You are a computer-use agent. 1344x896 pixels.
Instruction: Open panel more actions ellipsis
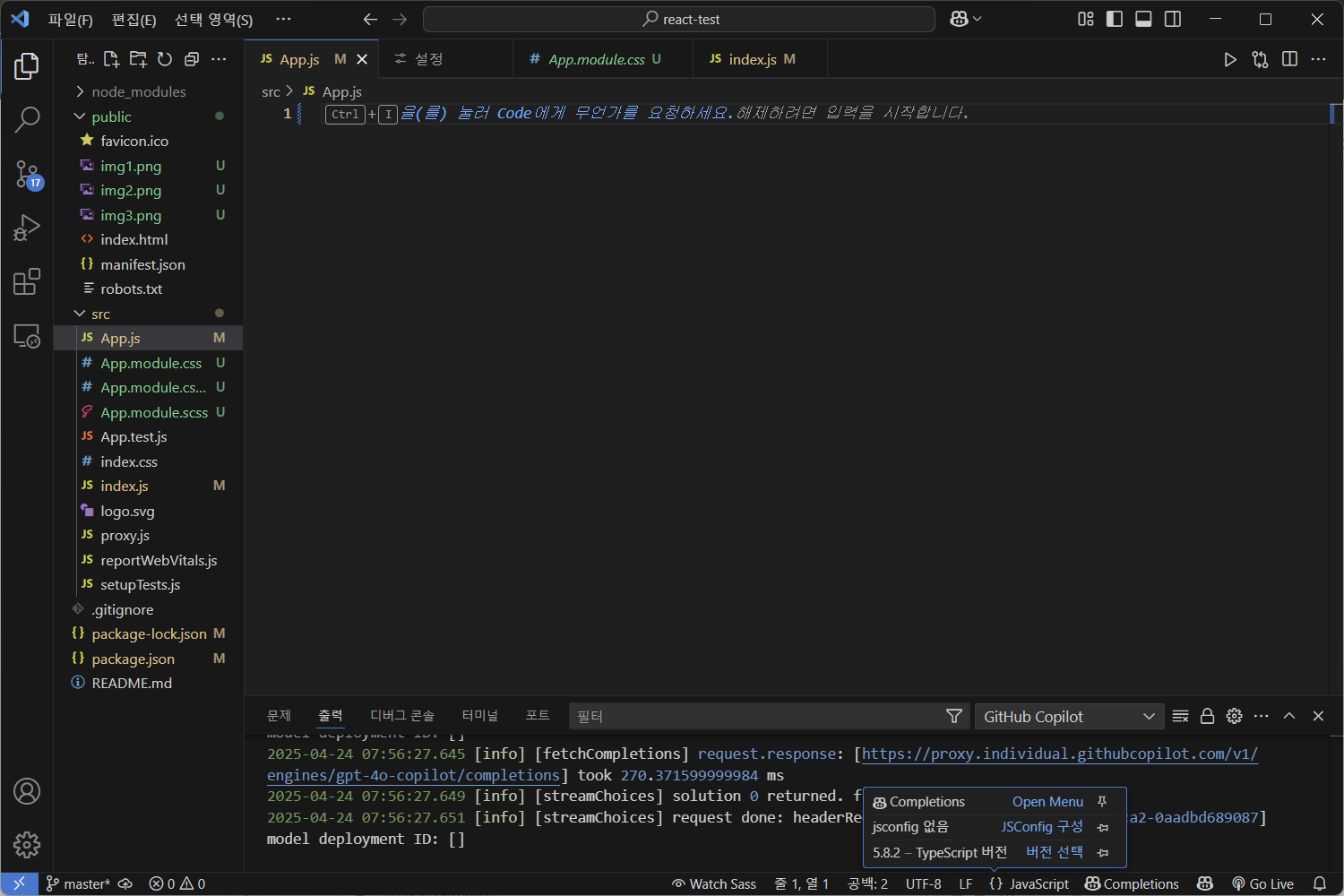(1262, 716)
